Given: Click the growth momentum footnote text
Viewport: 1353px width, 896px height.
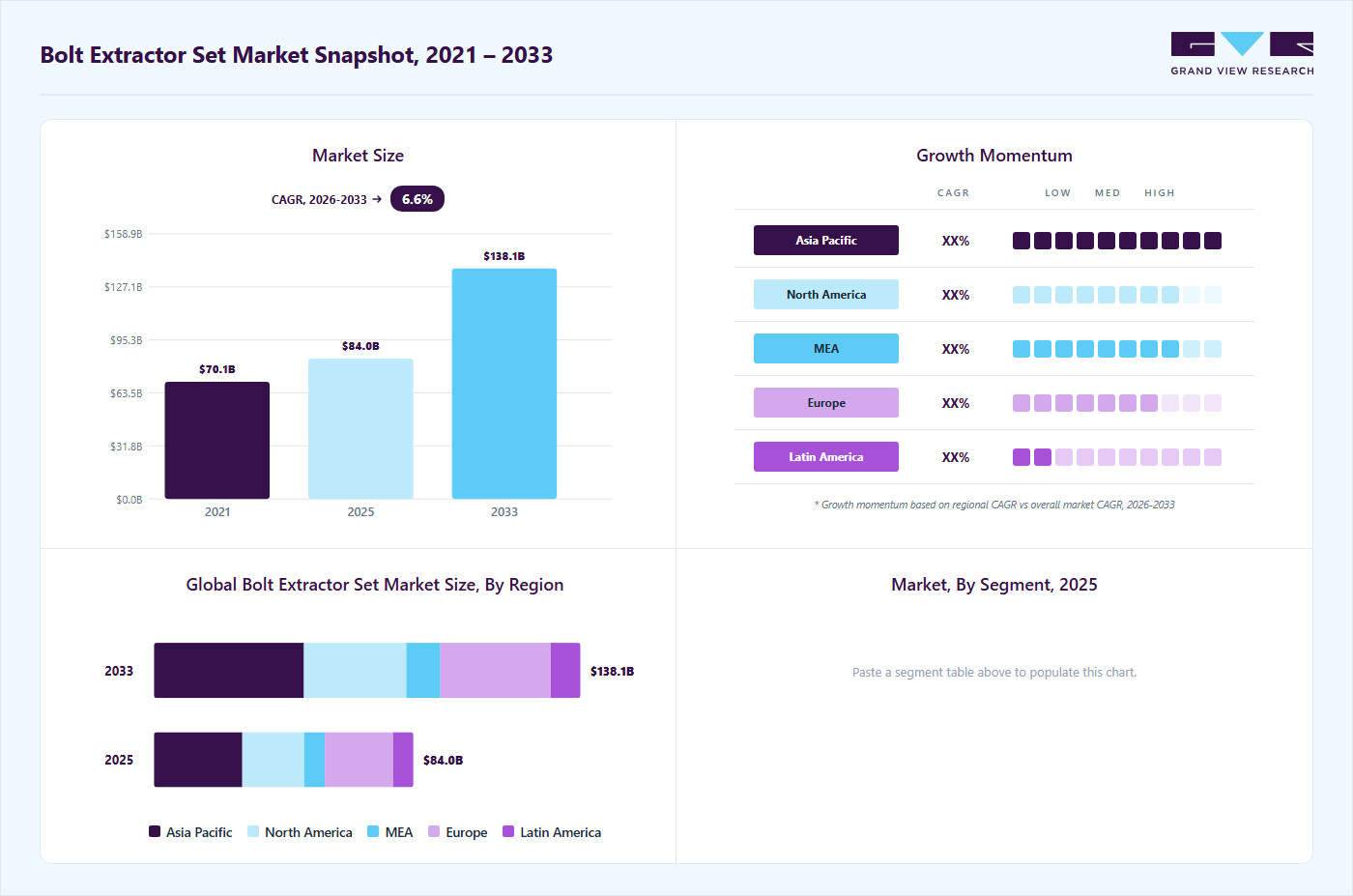Looking at the screenshot, I should [994, 505].
